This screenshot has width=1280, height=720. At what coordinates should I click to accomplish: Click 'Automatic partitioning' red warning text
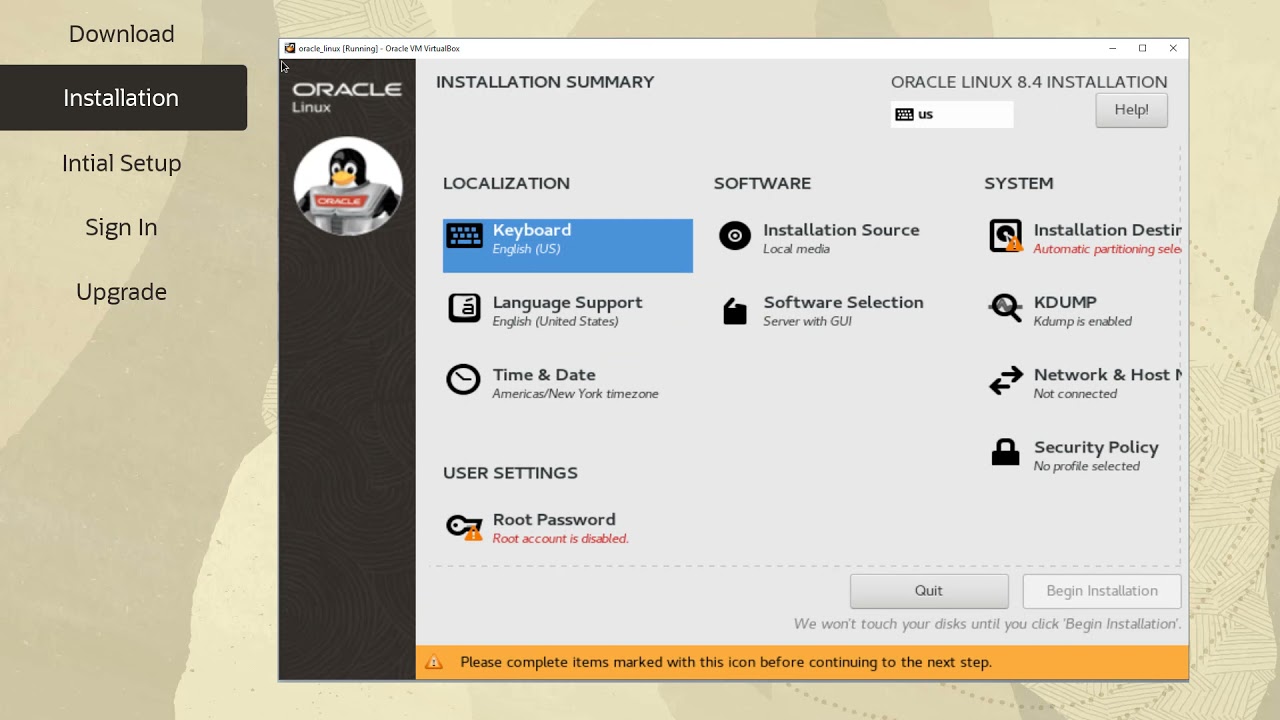point(1107,249)
